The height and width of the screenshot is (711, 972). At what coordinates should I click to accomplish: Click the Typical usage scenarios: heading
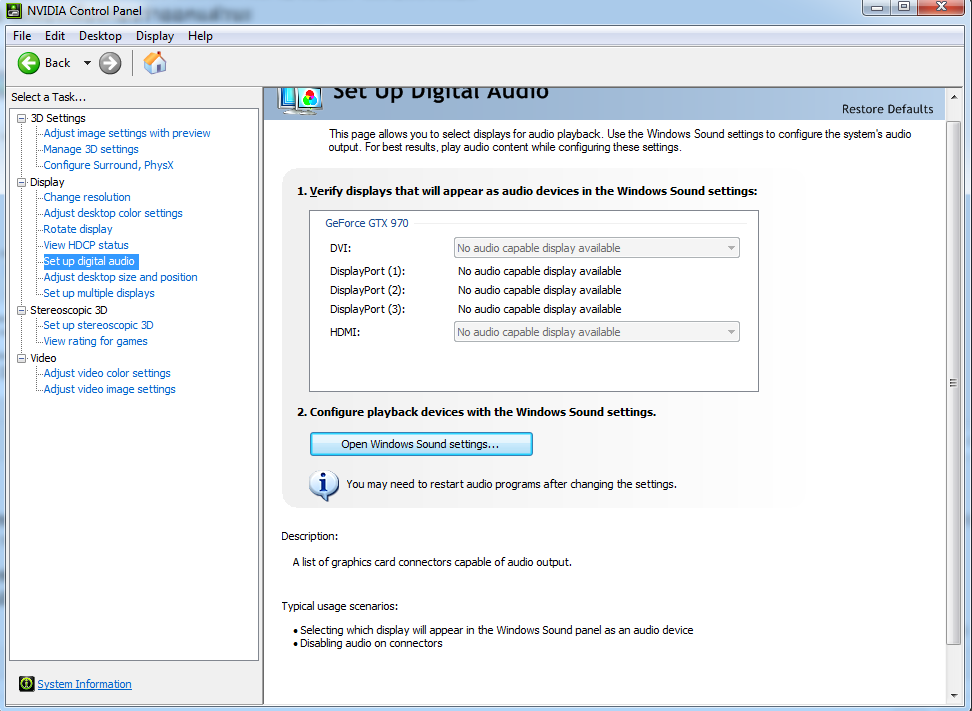[x=339, y=606]
